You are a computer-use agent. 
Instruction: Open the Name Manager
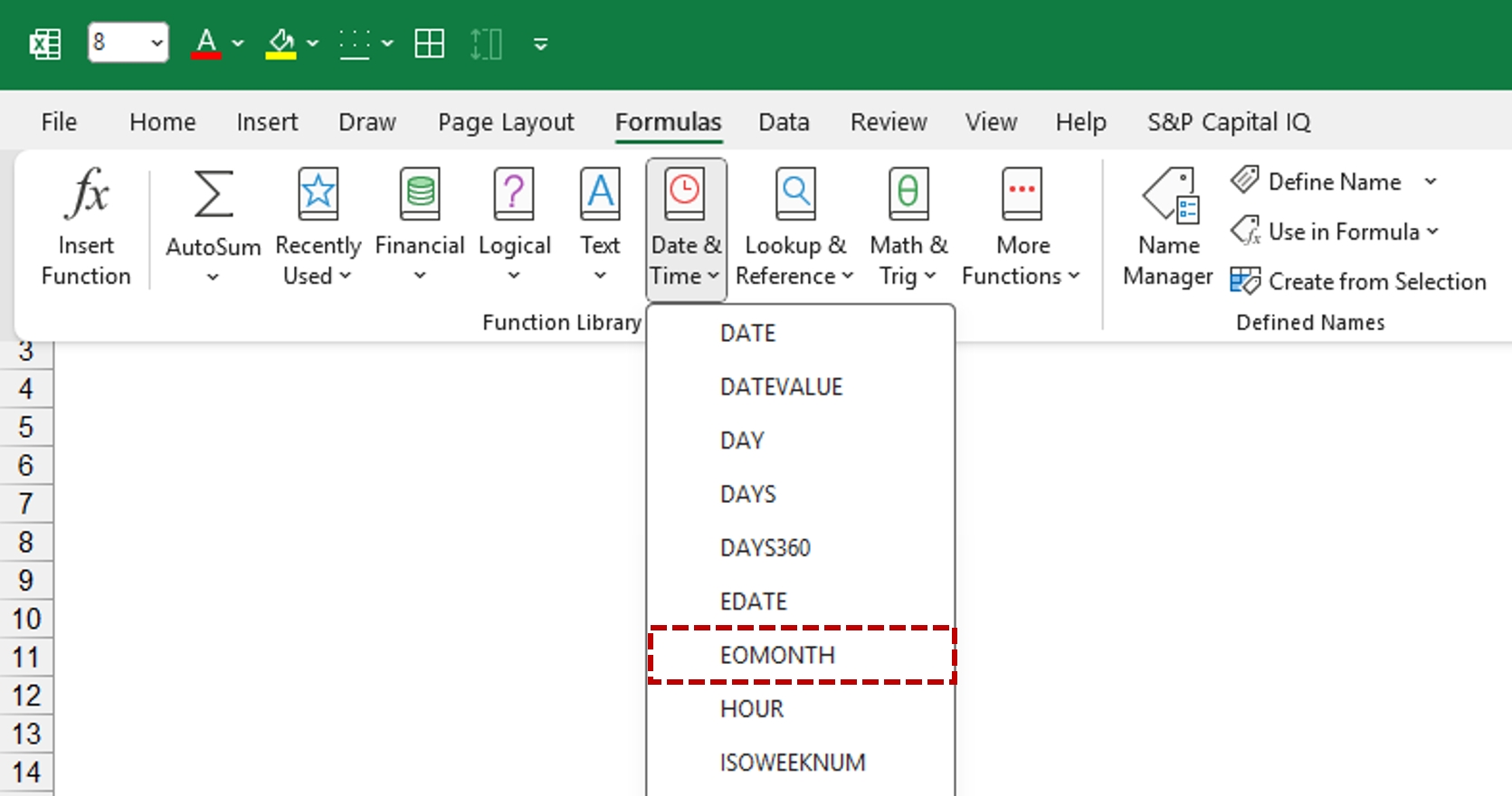[1168, 226]
